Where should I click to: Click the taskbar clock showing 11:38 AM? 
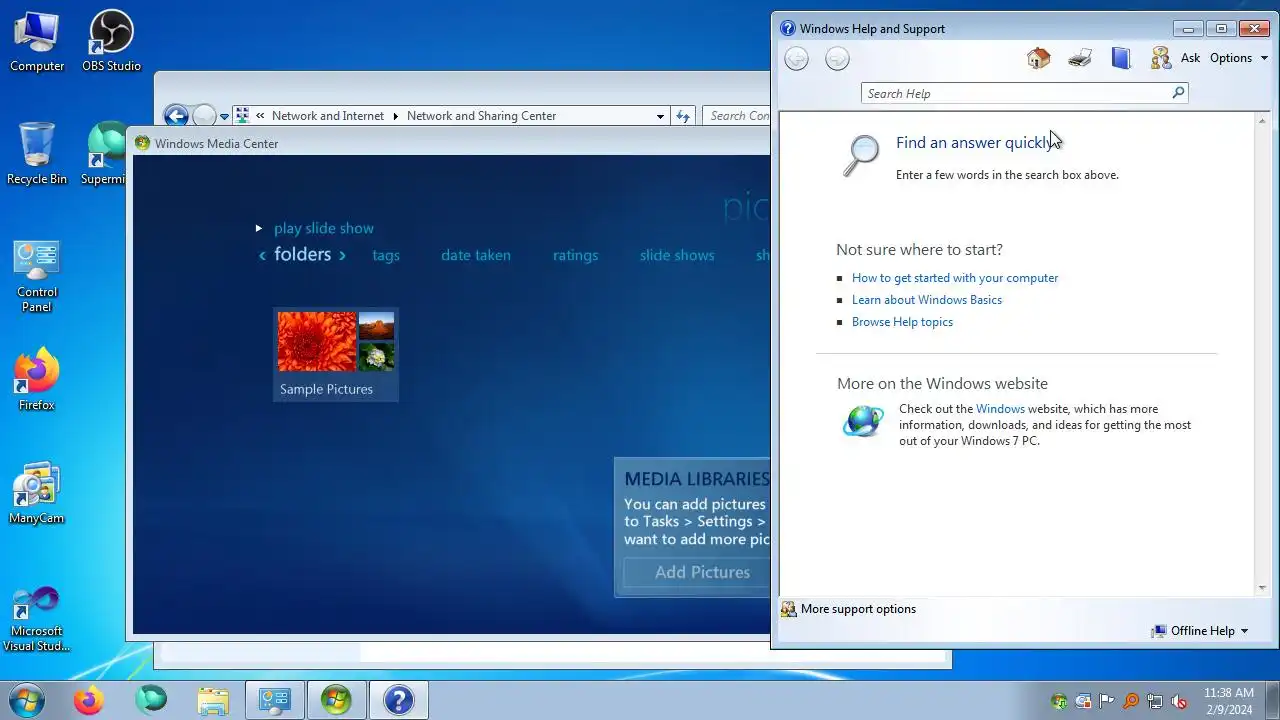(x=1228, y=700)
